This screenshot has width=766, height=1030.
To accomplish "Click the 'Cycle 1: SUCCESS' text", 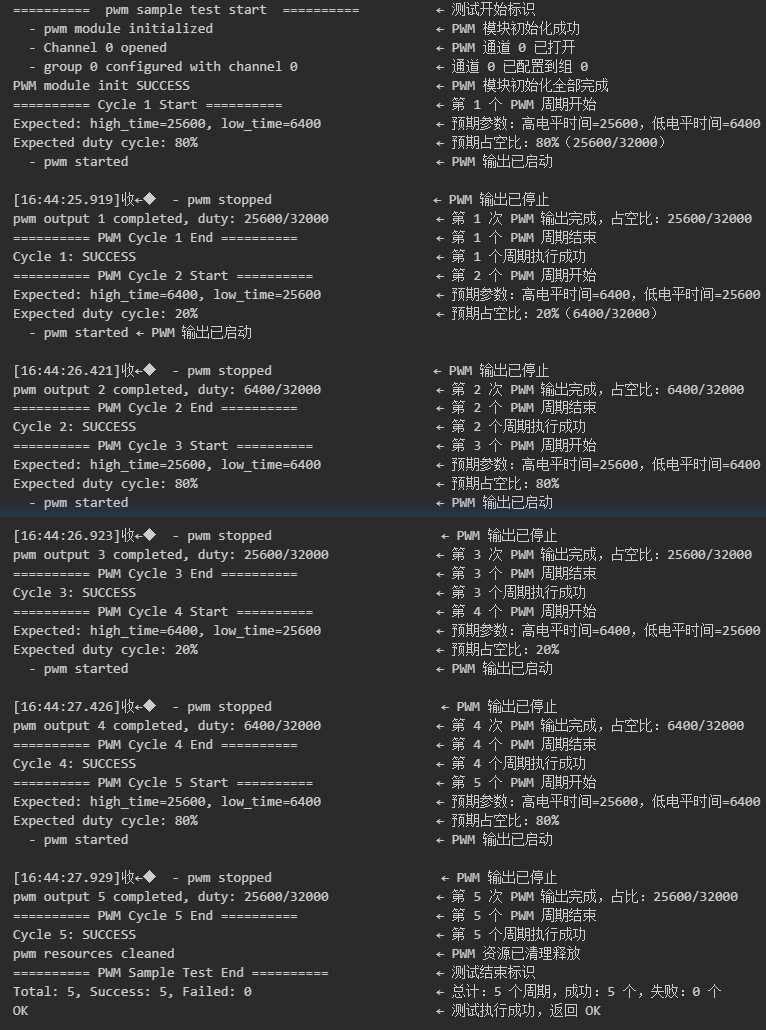I will coord(74,257).
